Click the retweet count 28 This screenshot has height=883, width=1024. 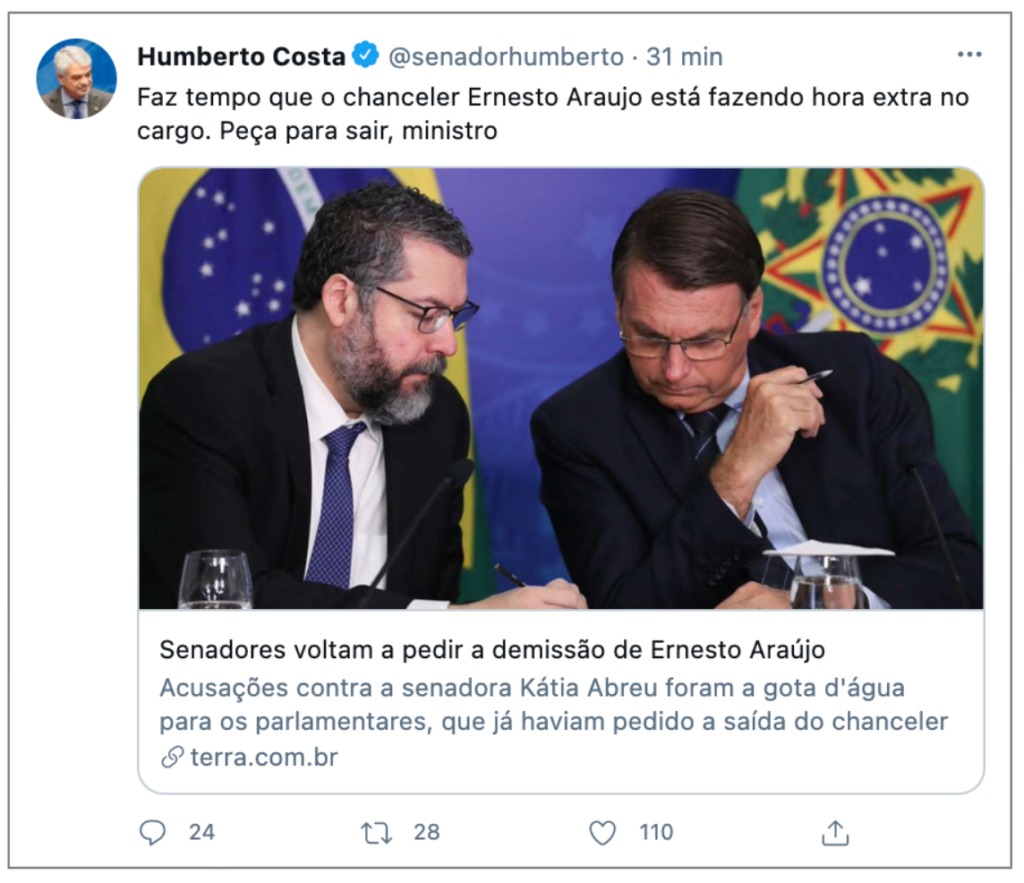click(x=426, y=833)
